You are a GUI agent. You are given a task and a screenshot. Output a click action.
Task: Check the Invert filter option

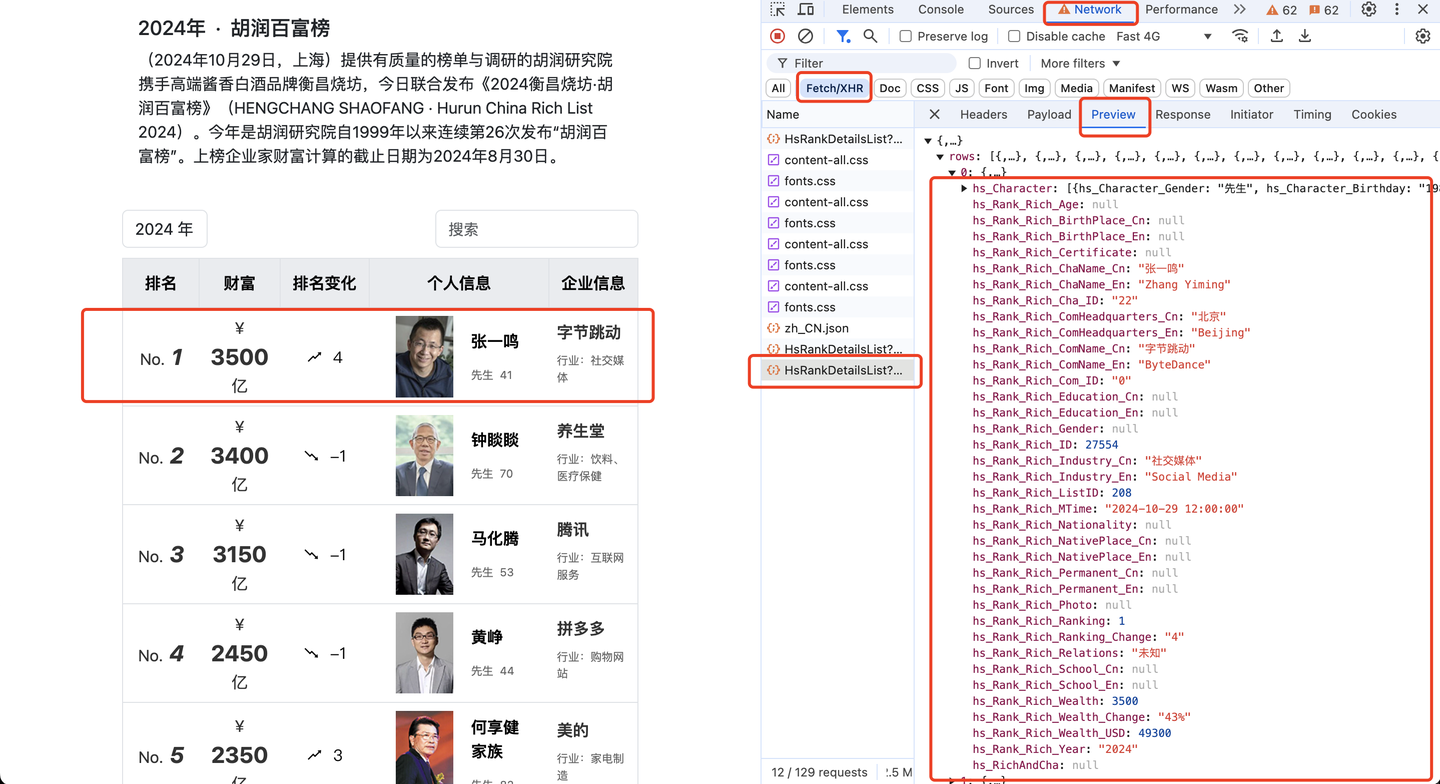[973, 62]
